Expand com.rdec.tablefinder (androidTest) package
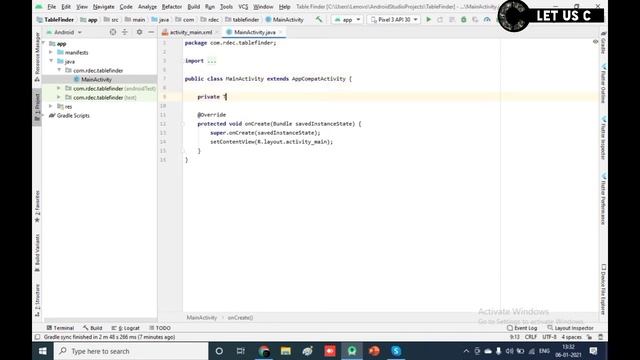Image resolution: width=640 pixels, height=360 pixels. click(59, 88)
